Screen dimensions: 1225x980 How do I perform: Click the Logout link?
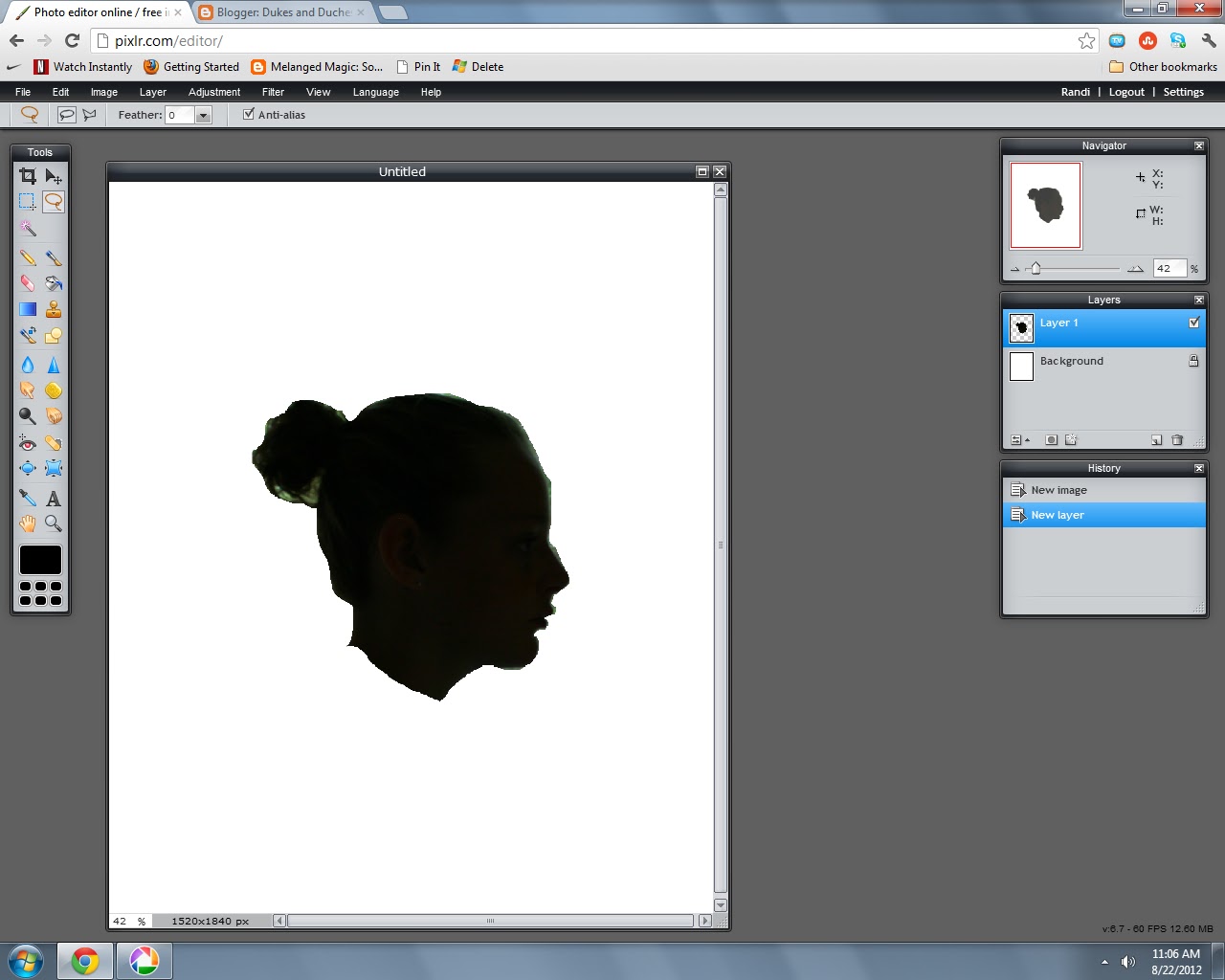[1126, 92]
